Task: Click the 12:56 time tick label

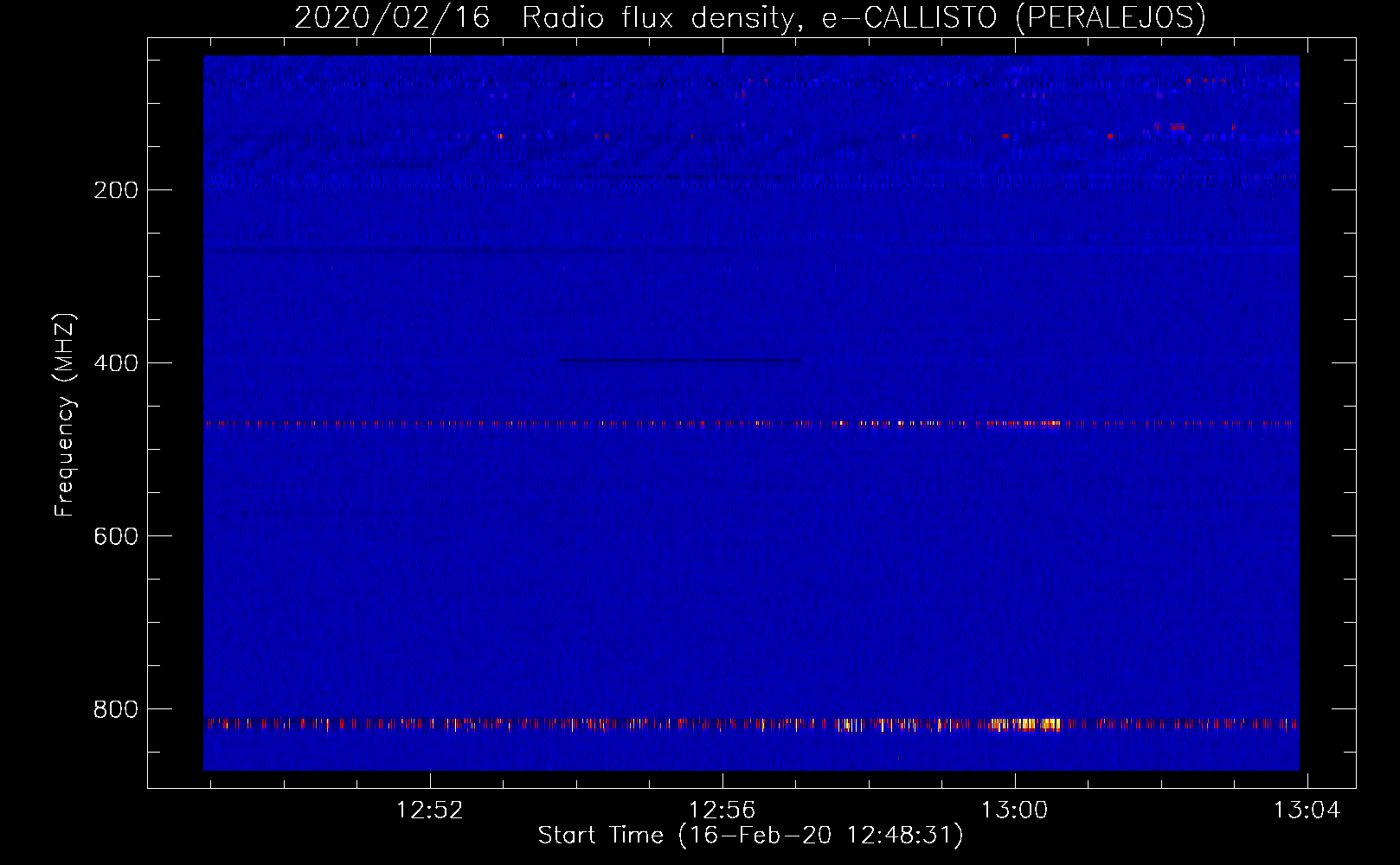Action: tap(722, 811)
